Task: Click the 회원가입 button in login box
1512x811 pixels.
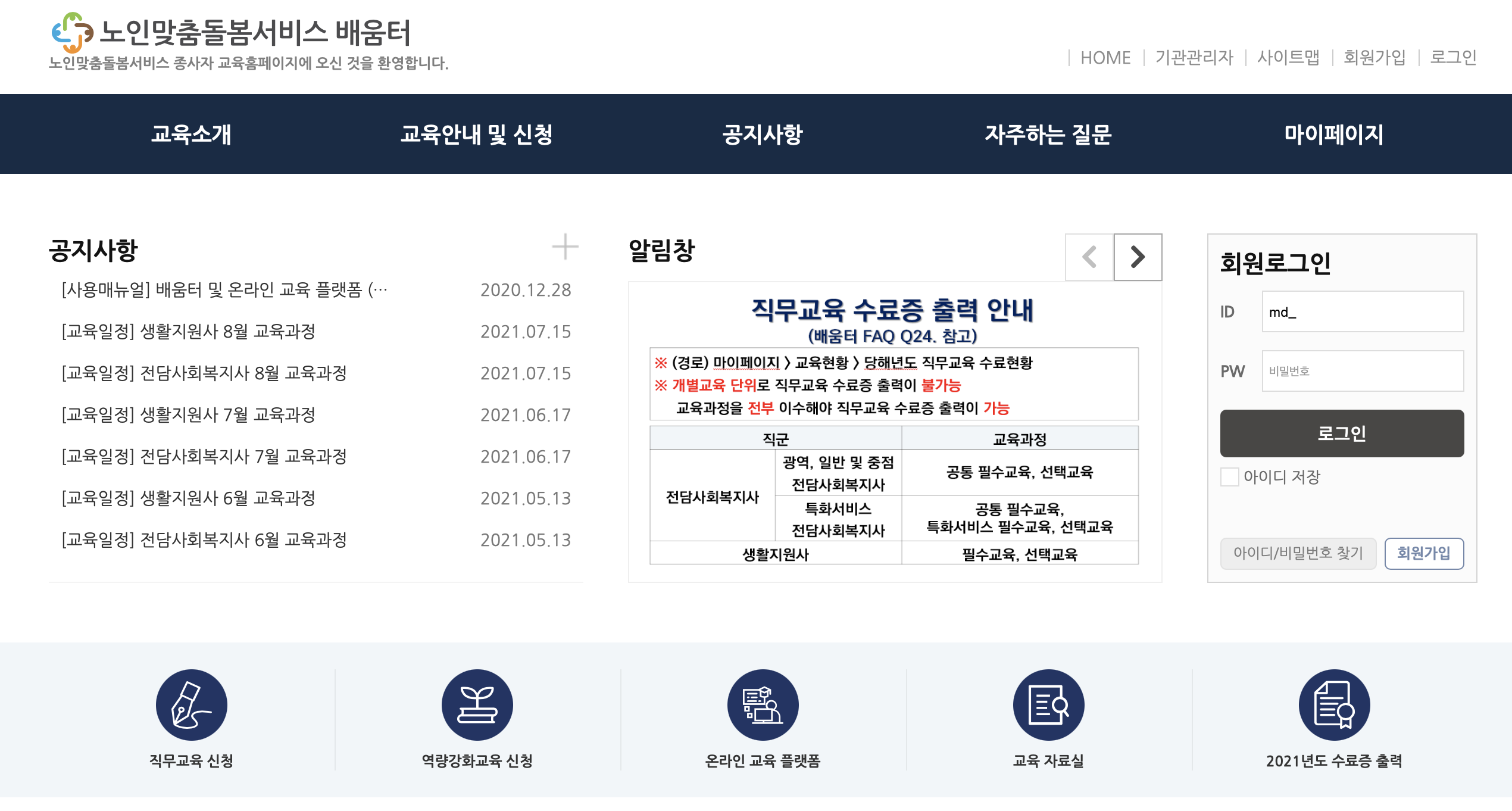Action: 1423,553
